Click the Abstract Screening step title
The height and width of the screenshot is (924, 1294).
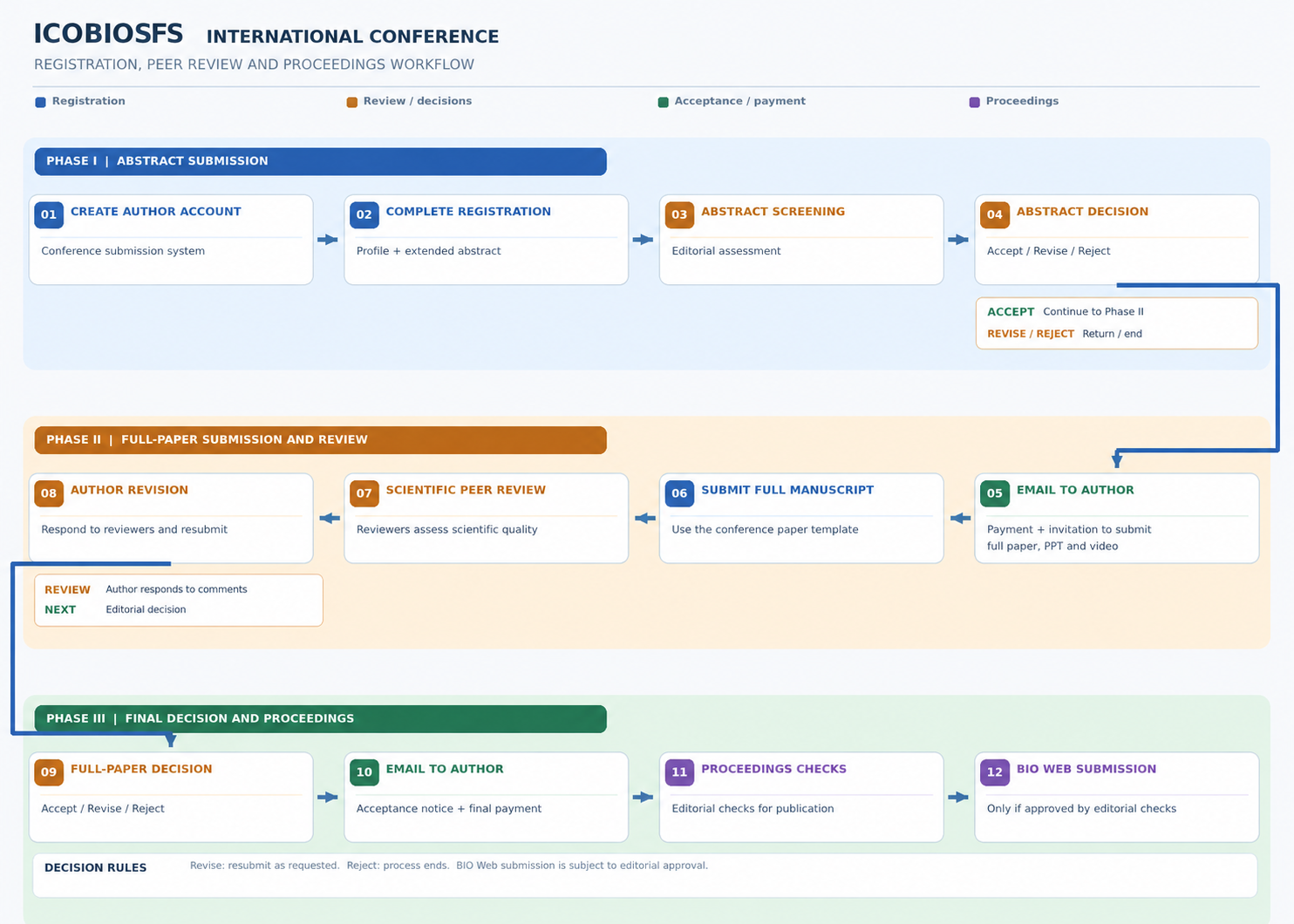773,212
